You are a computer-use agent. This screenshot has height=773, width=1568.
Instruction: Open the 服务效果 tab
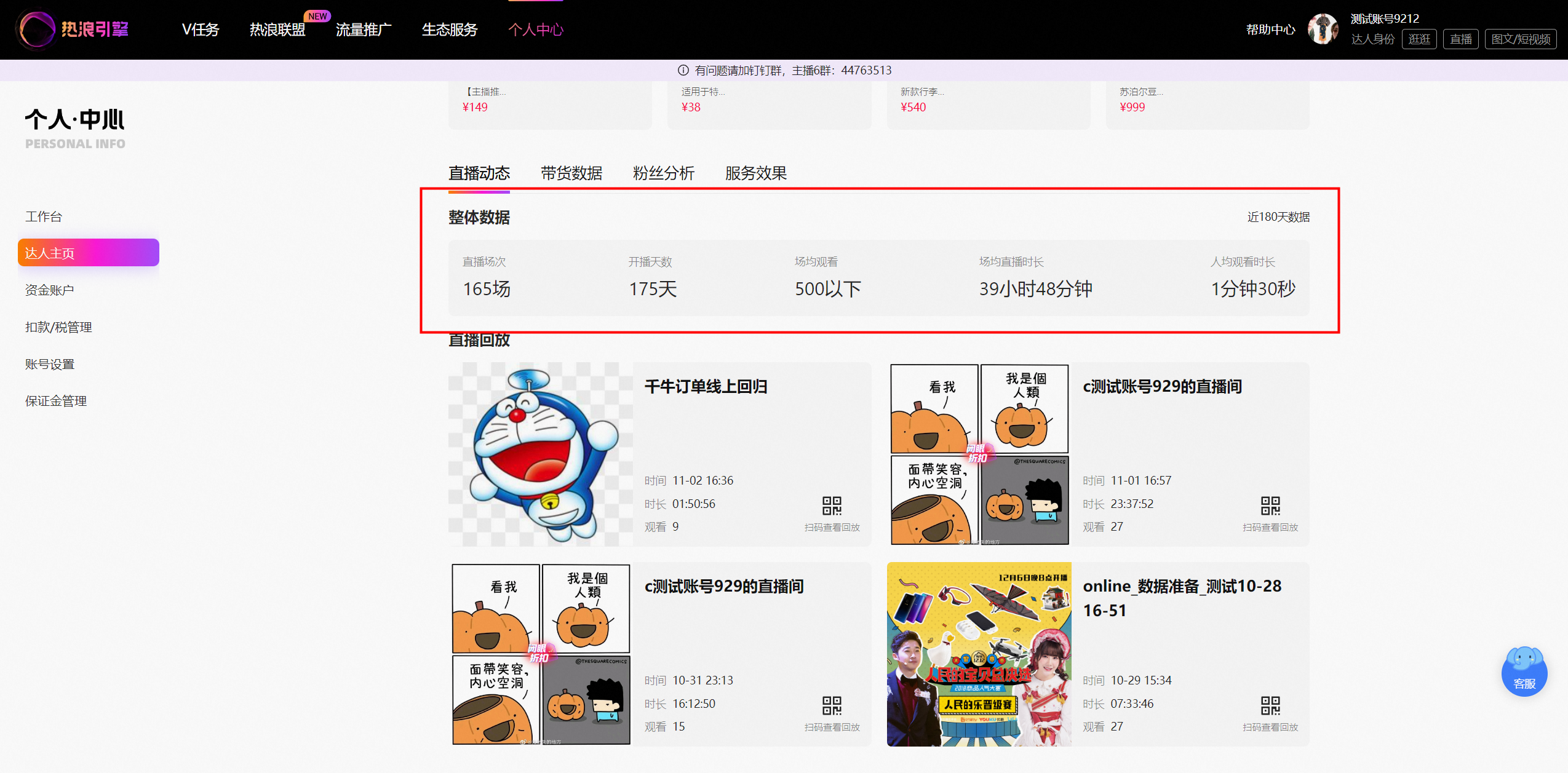756,173
